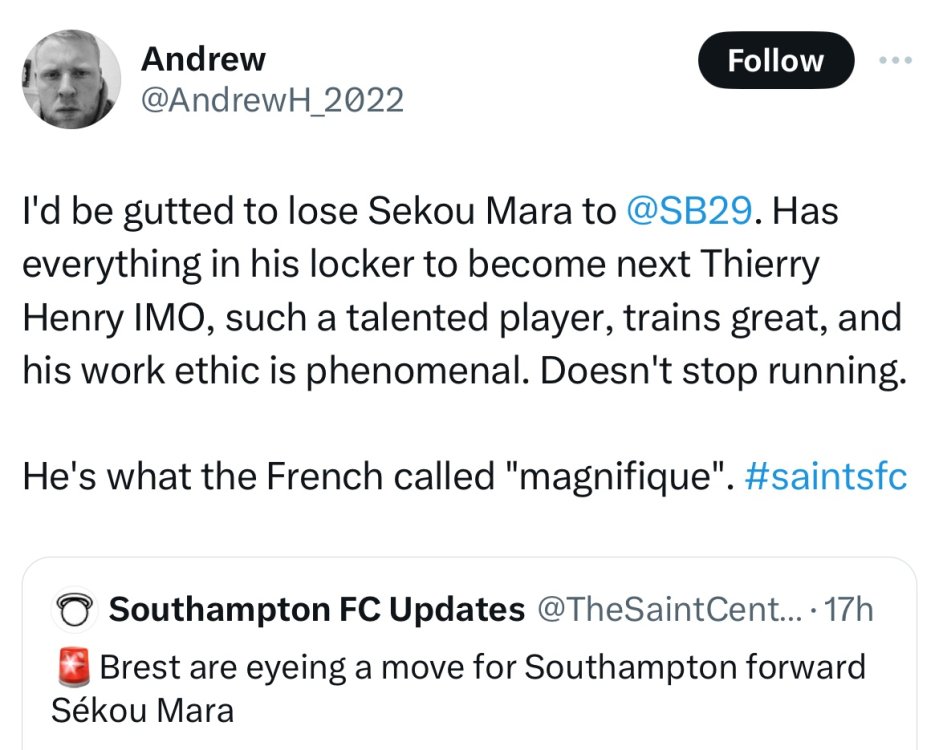Click the Andrew display name
The image size is (939, 750).
click(x=203, y=59)
